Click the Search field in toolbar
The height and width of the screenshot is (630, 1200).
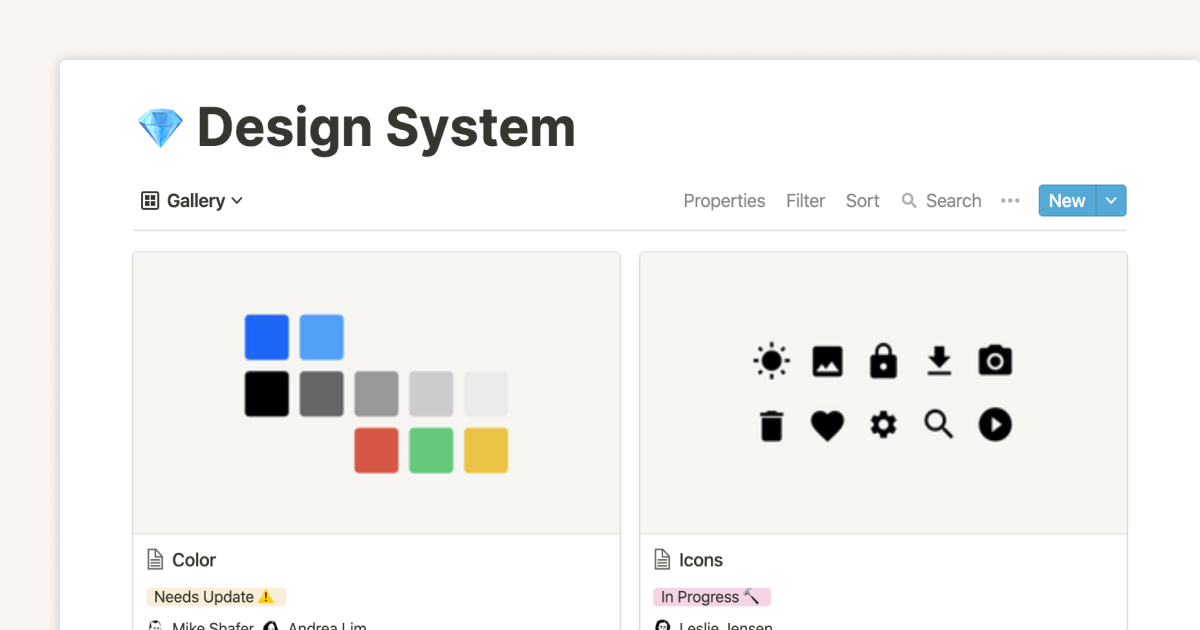[x=942, y=201]
